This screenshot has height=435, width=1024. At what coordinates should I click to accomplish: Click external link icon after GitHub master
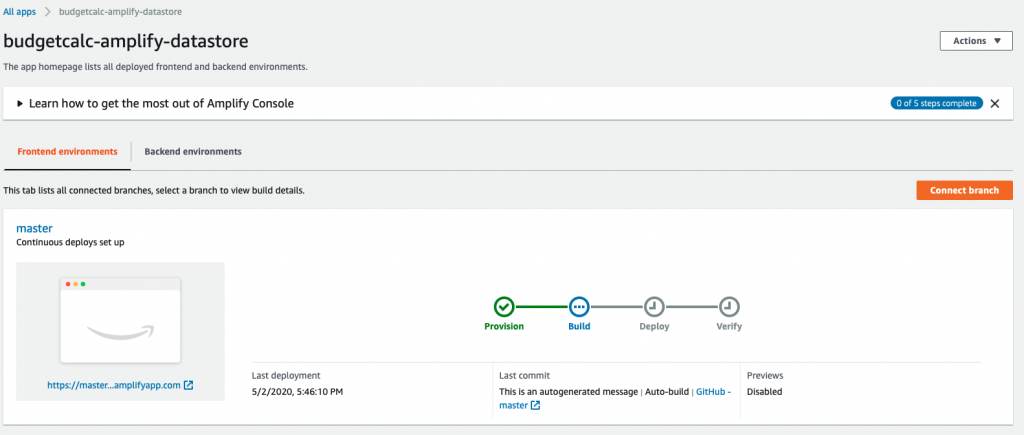[535, 405]
